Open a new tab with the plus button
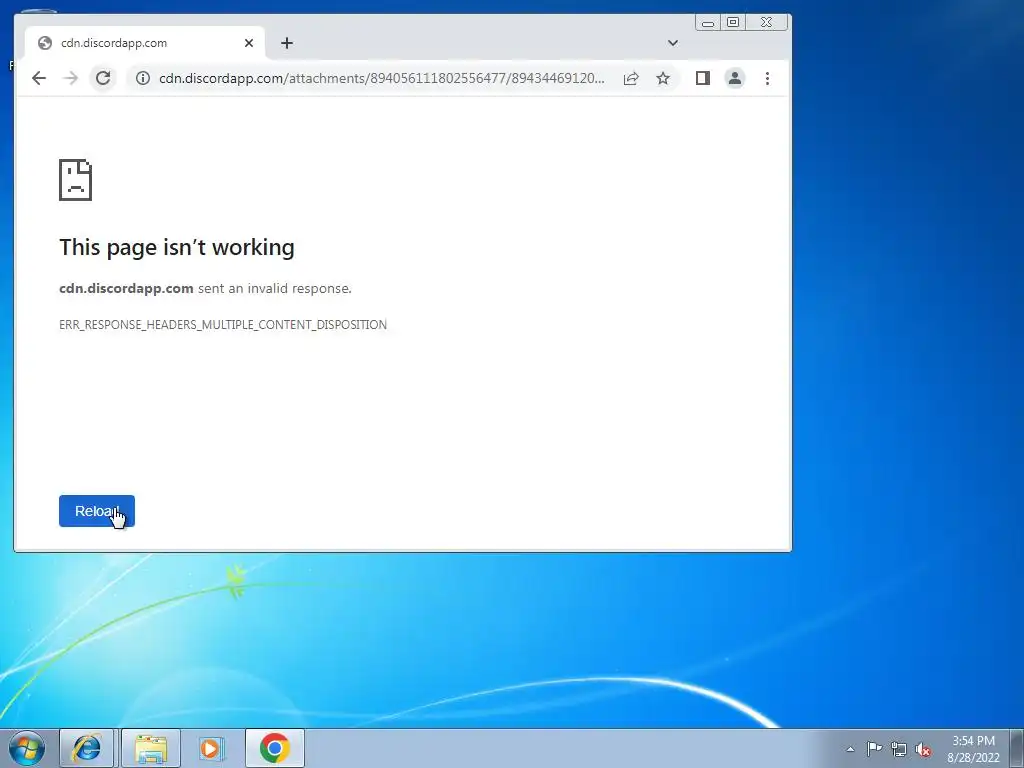The height and width of the screenshot is (768, 1024). (287, 43)
